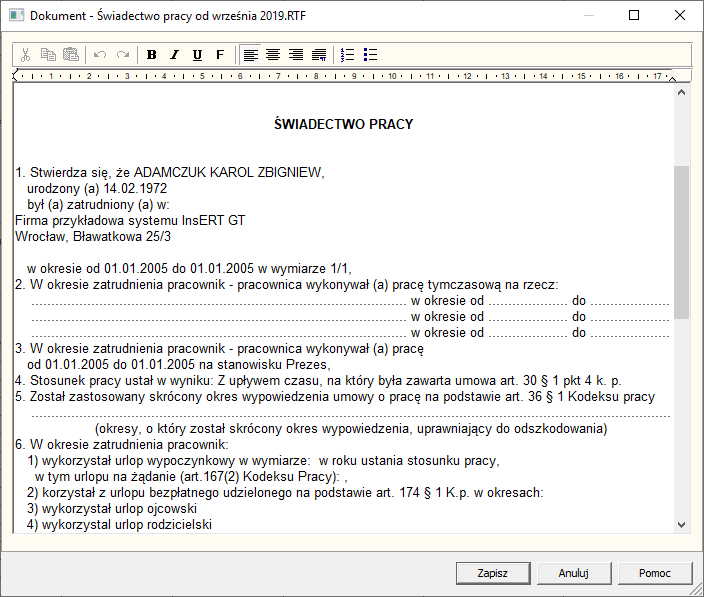
Task: Click the scroll up arrow
Action: 682,92
